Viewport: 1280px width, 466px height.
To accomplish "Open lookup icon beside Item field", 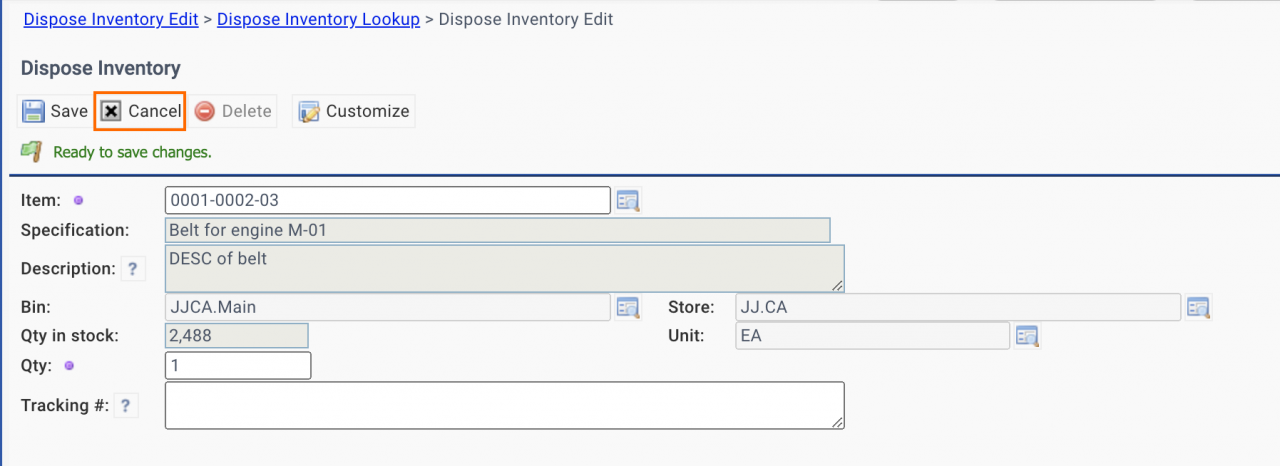I will [x=628, y=201].
